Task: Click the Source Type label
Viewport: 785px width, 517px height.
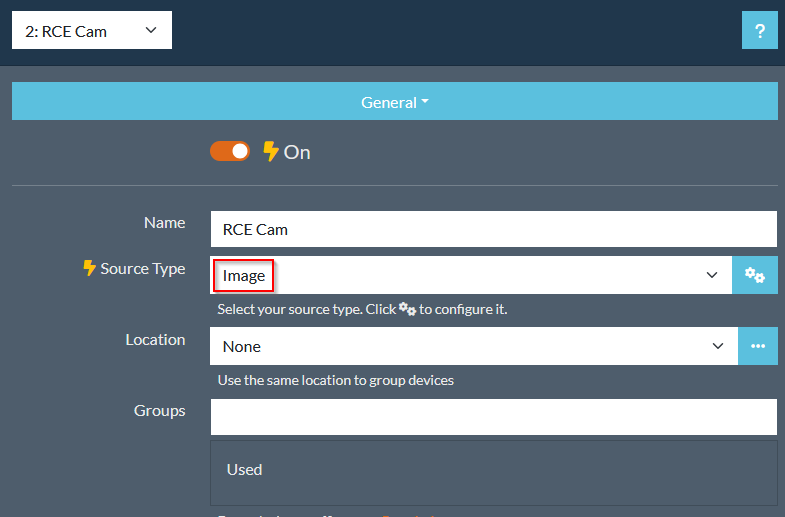Action: click(142, 268)
